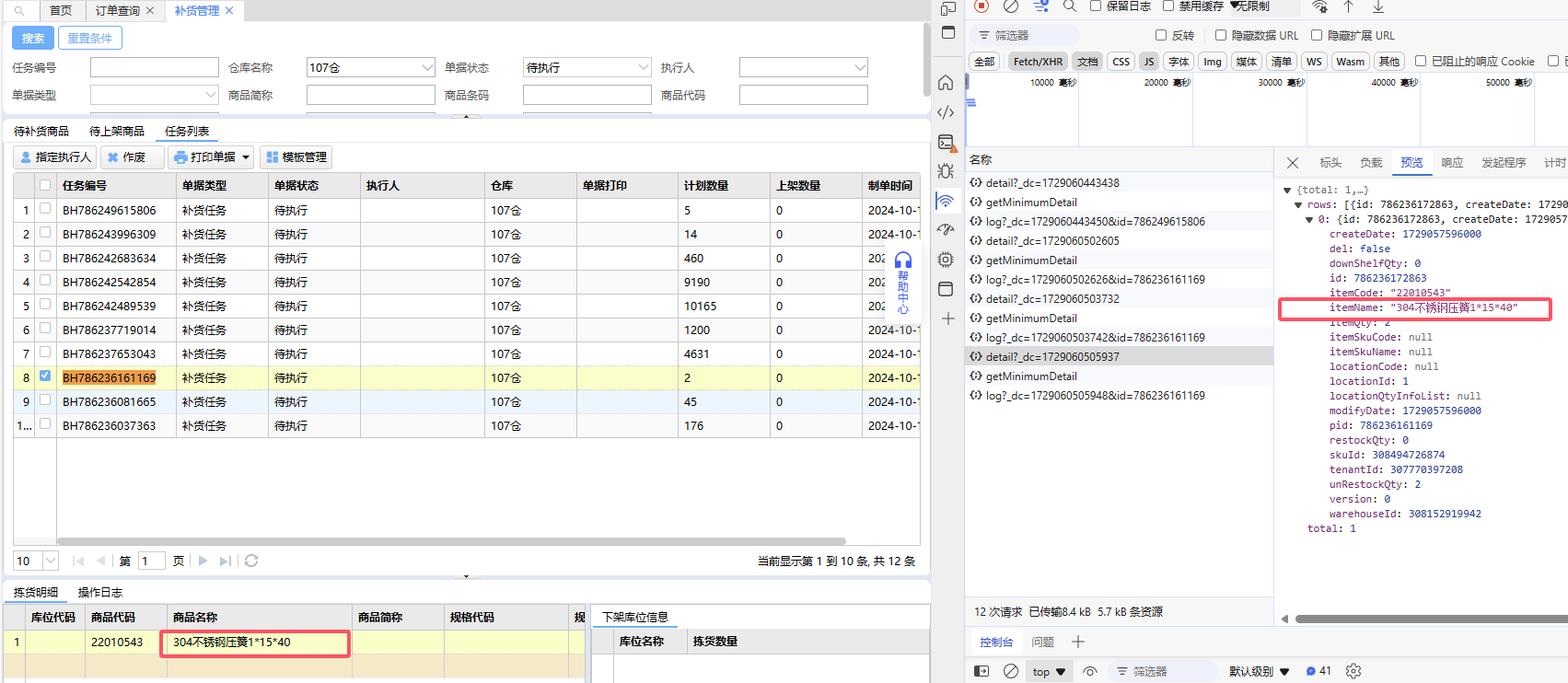Check the box for task BH786249615806
This screenshot has width=1568, height=683.
click(x=45, y=209)
